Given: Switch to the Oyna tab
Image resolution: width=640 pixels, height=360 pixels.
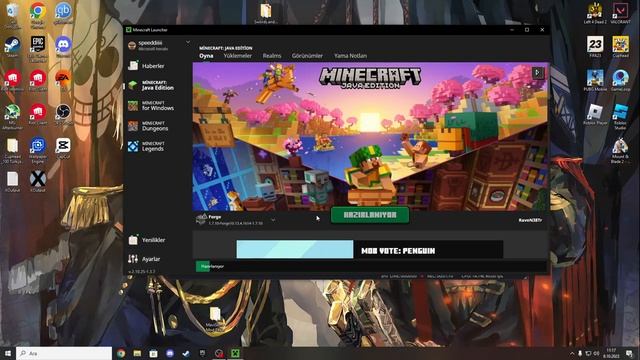Looking at the screenshot, I should [x=206, y=56].
